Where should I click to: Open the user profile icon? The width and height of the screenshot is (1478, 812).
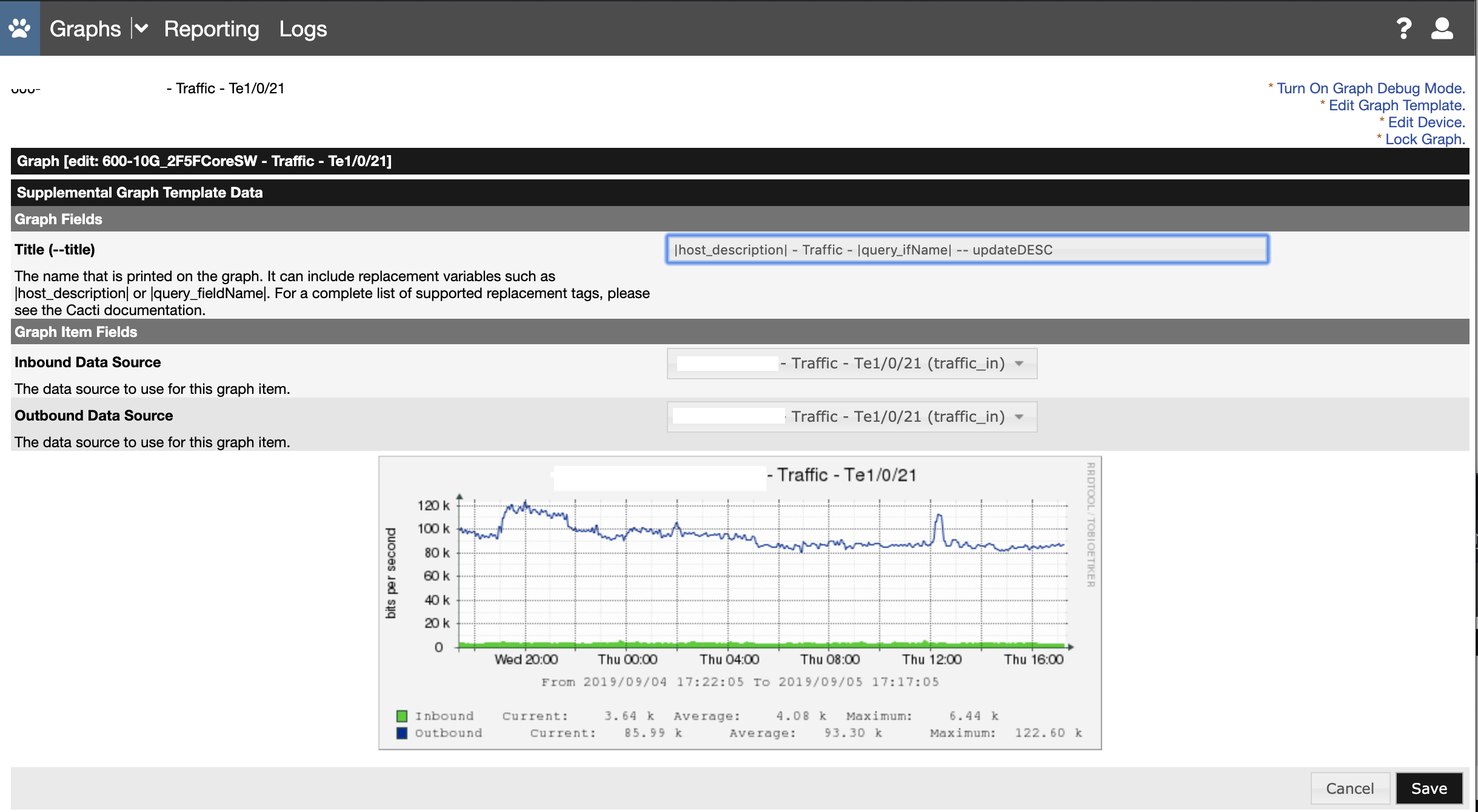click(x=1442, y=28)
